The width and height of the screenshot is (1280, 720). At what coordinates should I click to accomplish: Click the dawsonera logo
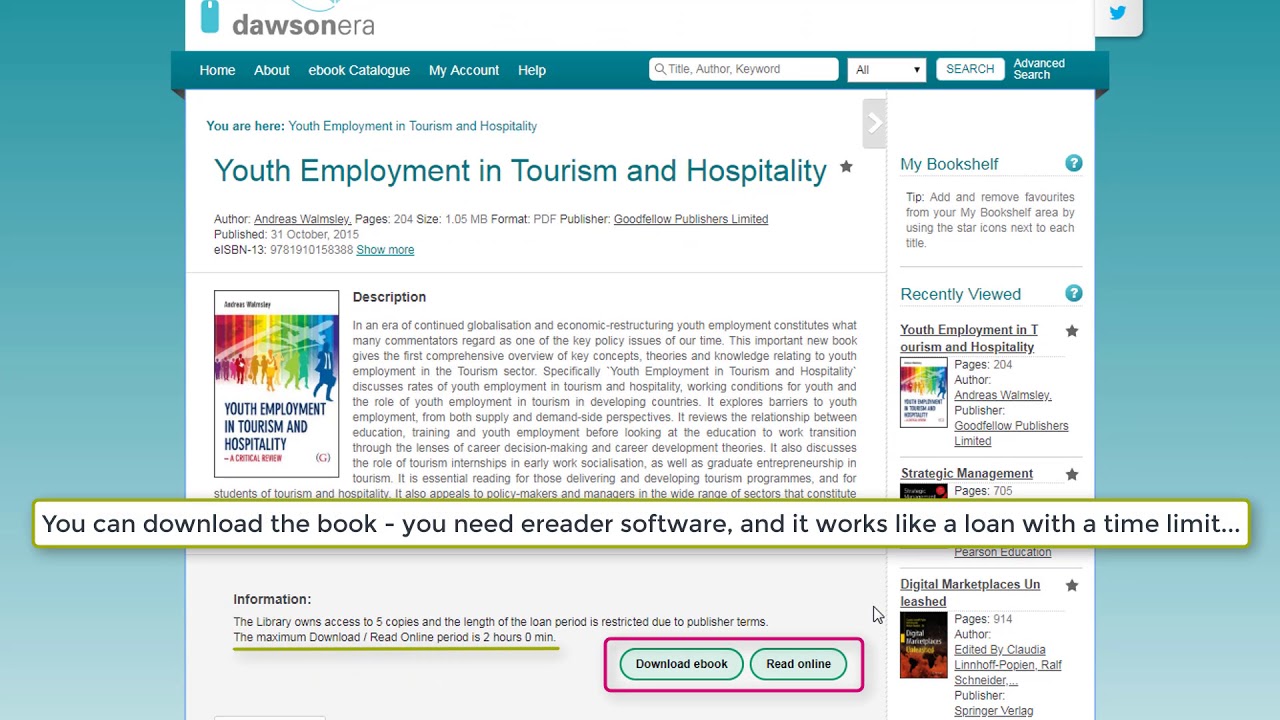(x=288, y=19)
